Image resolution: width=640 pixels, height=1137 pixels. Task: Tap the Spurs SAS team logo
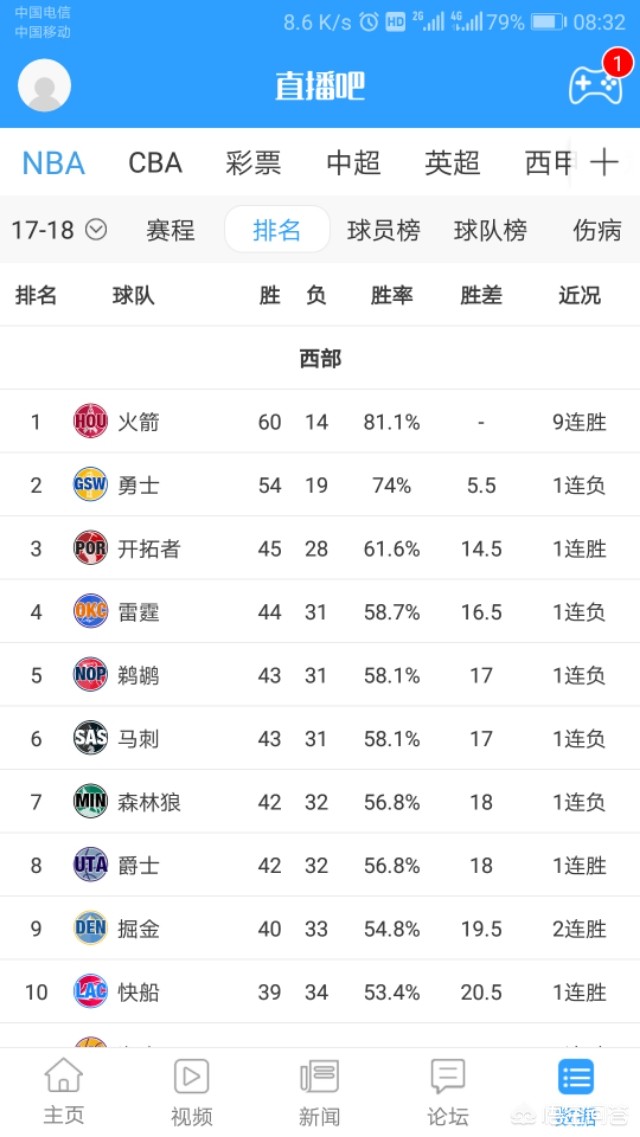[90, 738]
